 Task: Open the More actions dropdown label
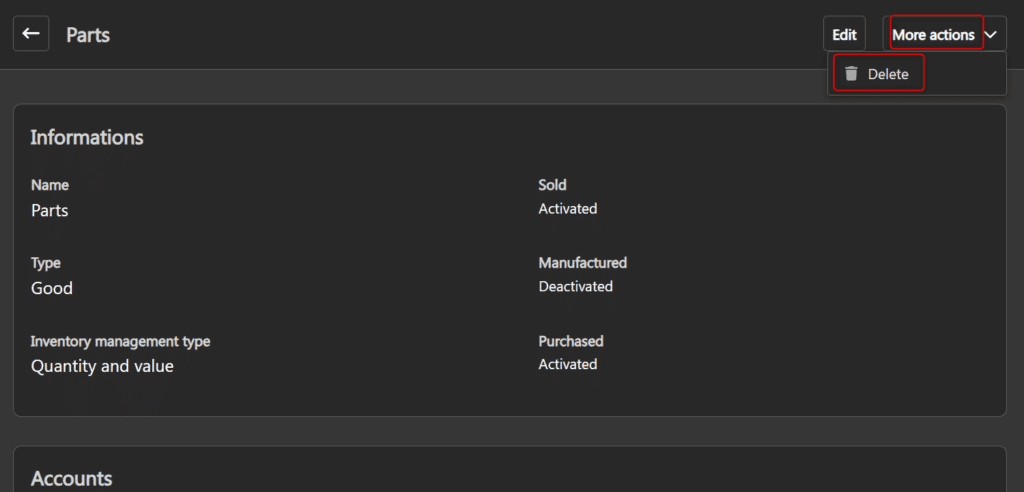pos(933,35)
